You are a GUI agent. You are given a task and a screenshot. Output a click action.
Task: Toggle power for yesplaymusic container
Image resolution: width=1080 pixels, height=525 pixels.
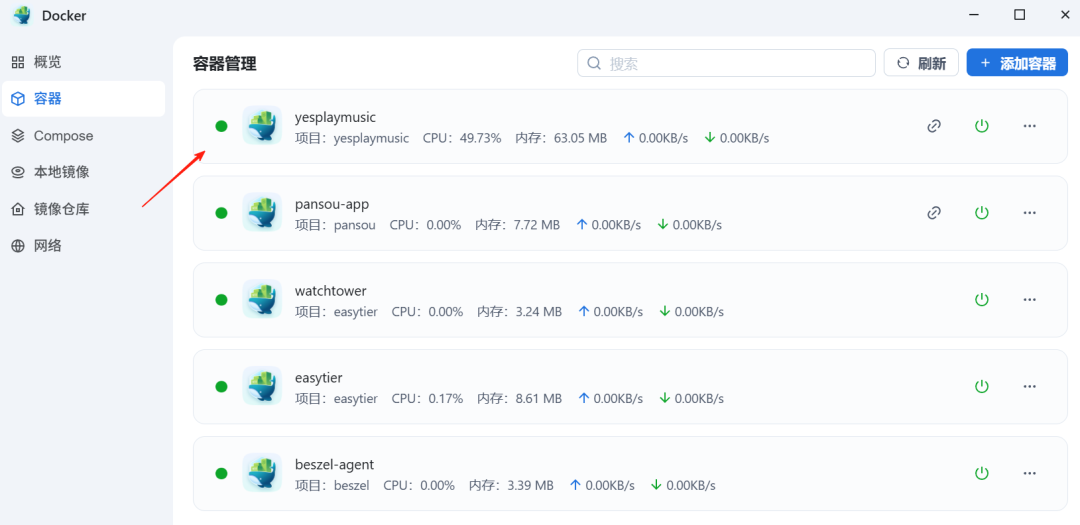pyautogui.click(x=982, y=126)
